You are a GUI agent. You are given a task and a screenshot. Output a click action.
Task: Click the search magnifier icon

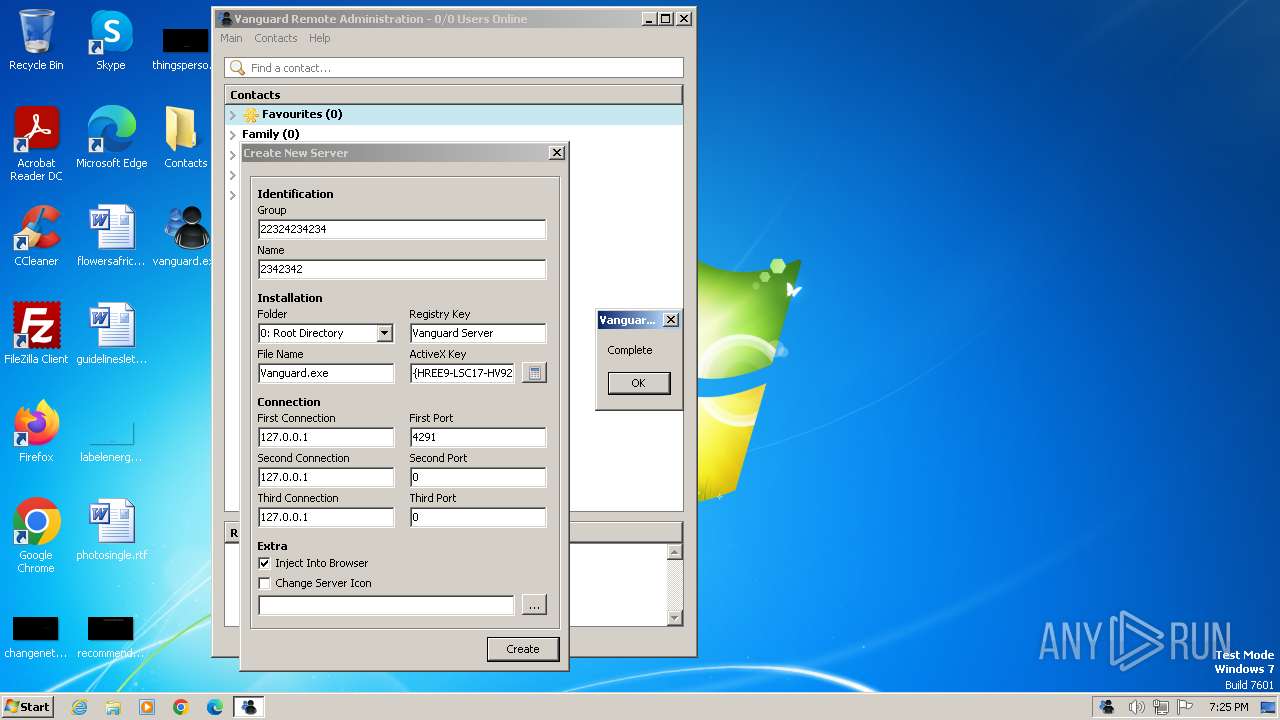point(237,68)
